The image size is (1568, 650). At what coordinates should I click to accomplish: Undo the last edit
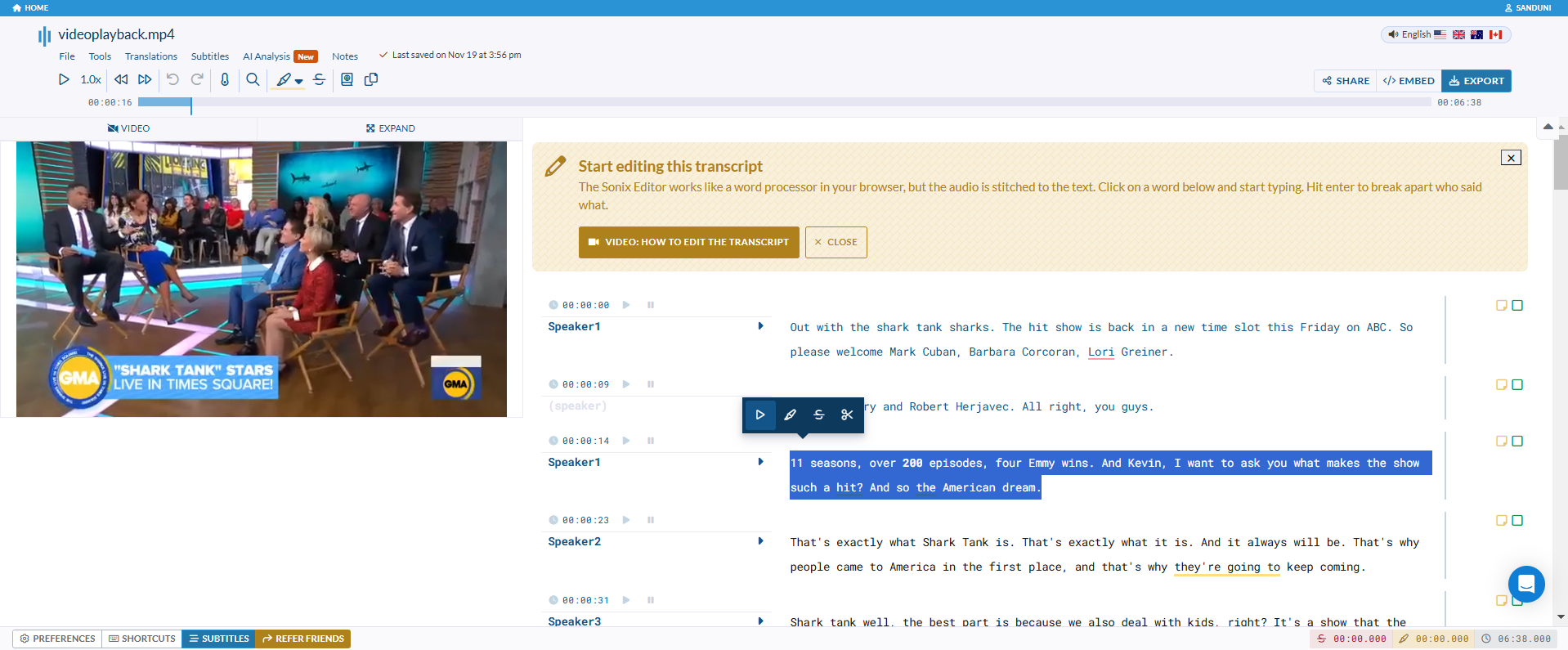(x=172, y=79)
